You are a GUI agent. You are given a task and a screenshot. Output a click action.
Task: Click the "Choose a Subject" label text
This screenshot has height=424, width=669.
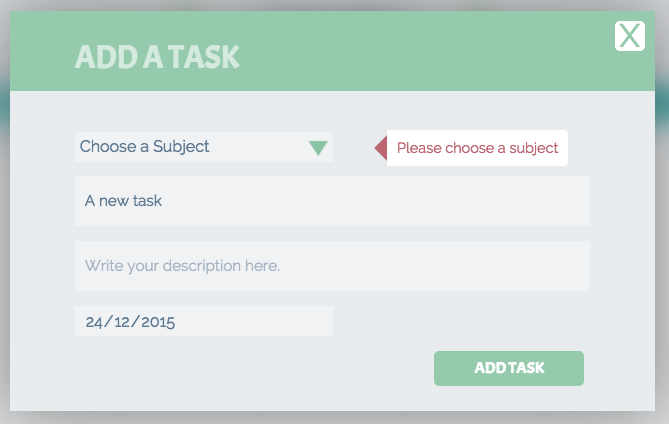(144, 147)
